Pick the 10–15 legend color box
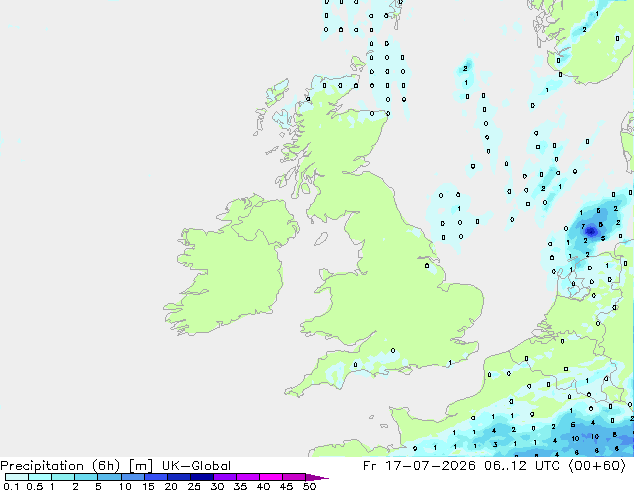634x490 pixels. [133, 477]
